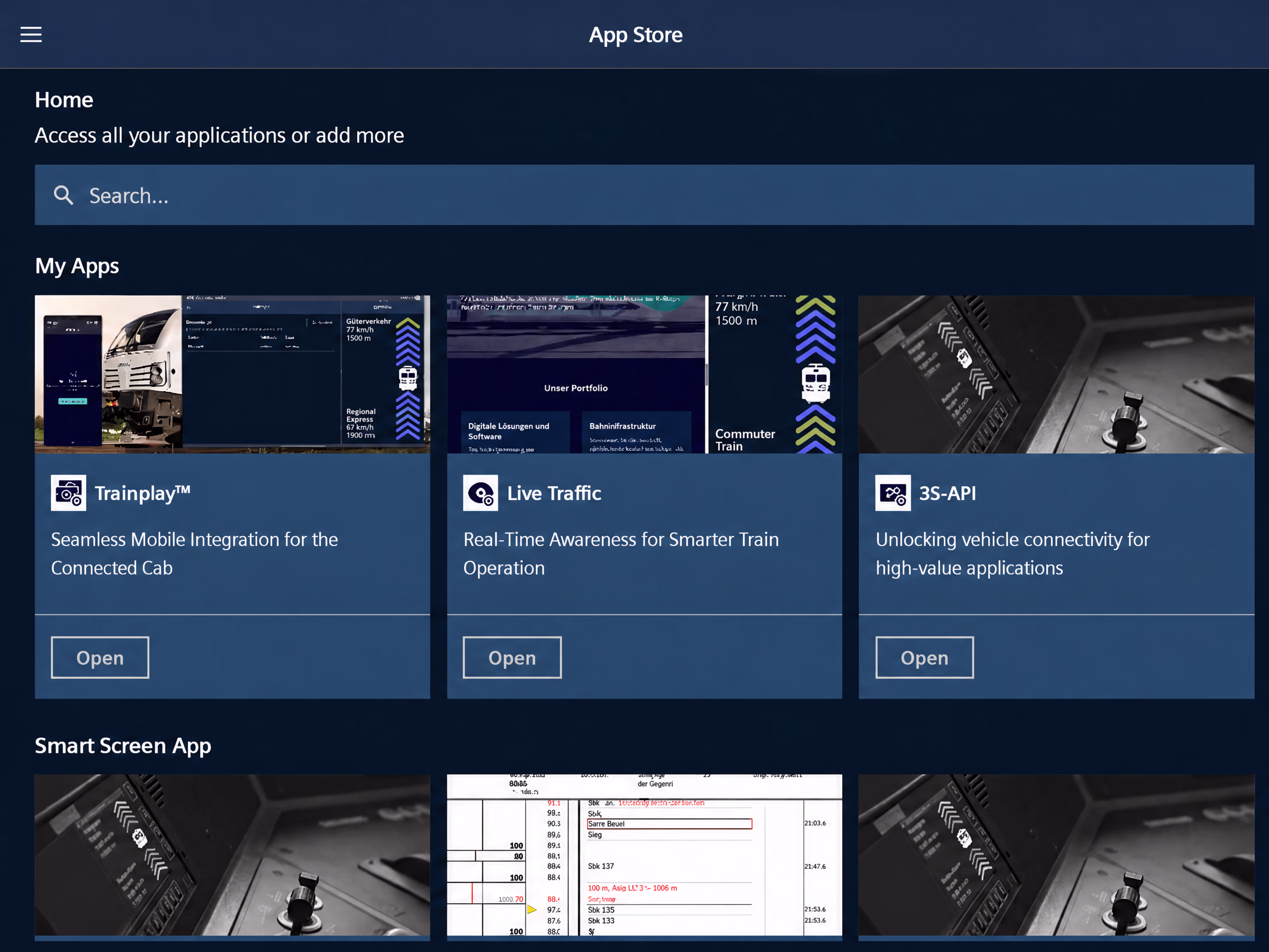Click the magnifier search icon
This screenshot has height=952, width=1269.
(63, 196)
